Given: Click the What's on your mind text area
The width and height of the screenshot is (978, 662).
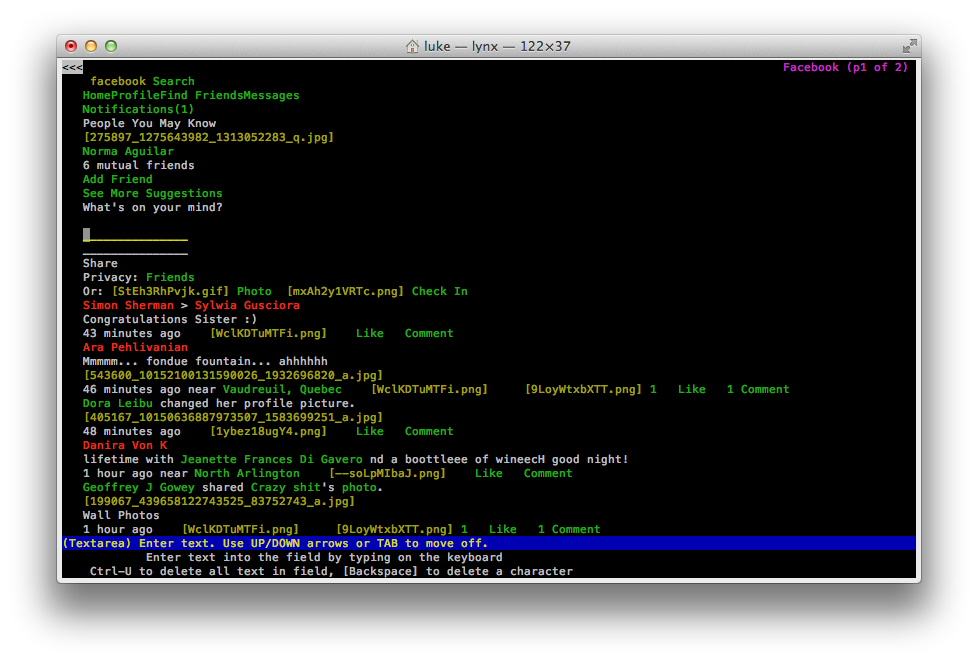Looking at the screenshot, I should click(135, 236).
